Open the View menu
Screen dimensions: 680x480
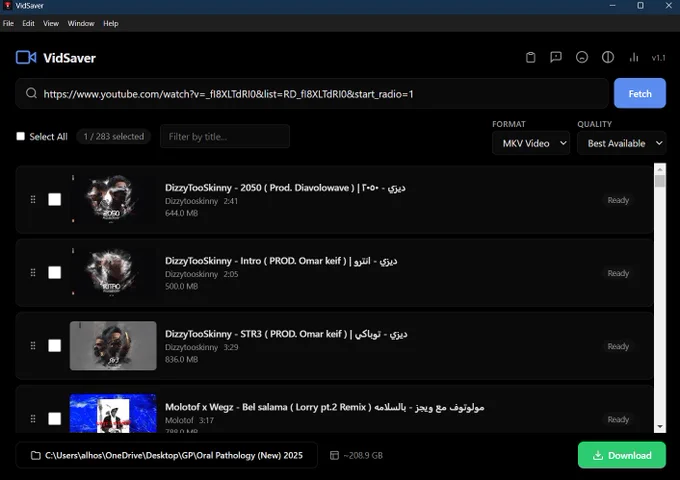point(51,23)
